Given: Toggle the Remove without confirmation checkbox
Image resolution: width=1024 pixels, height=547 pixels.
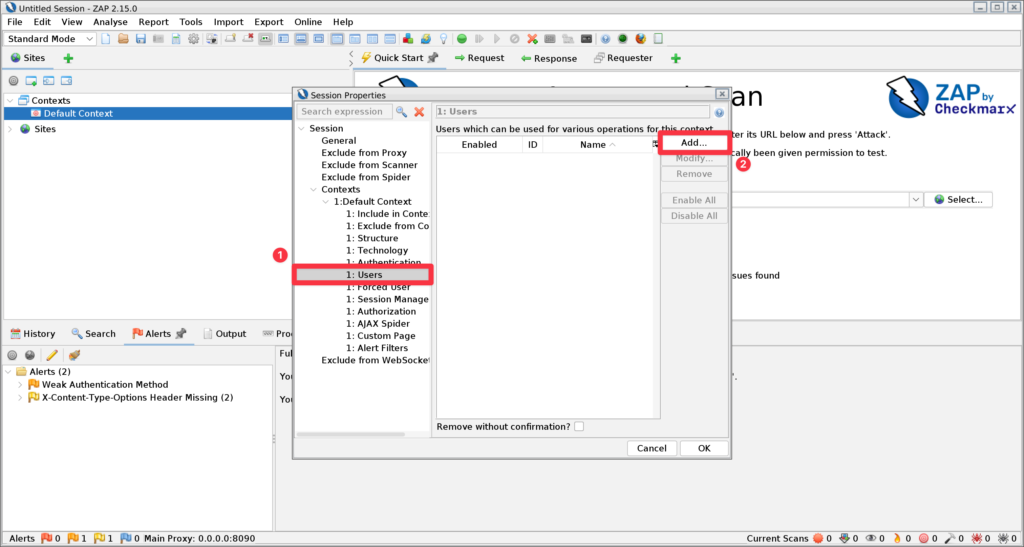Looking at the screenshot, I should click(579, 427).
